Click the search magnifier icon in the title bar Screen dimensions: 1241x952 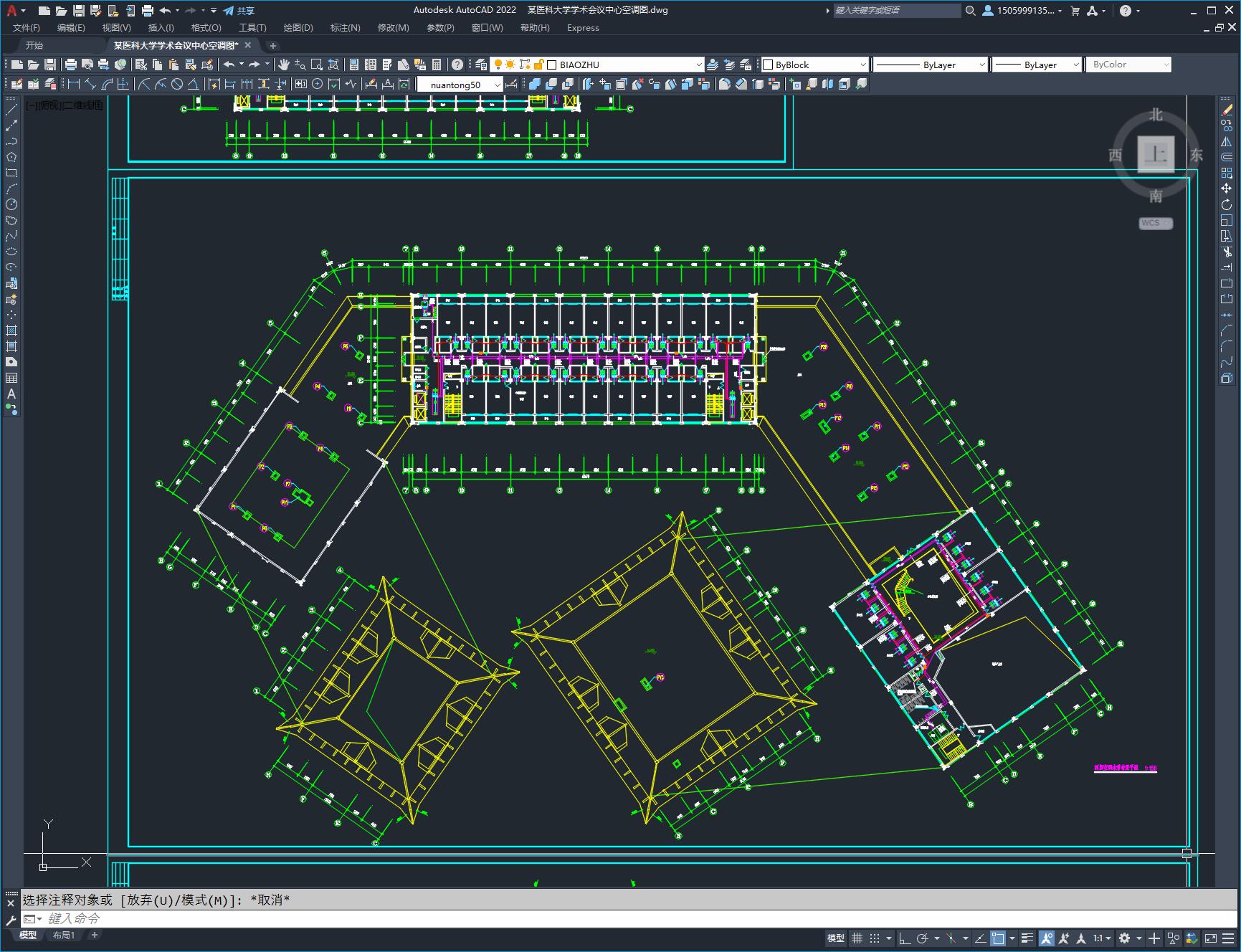coord(970,10)
